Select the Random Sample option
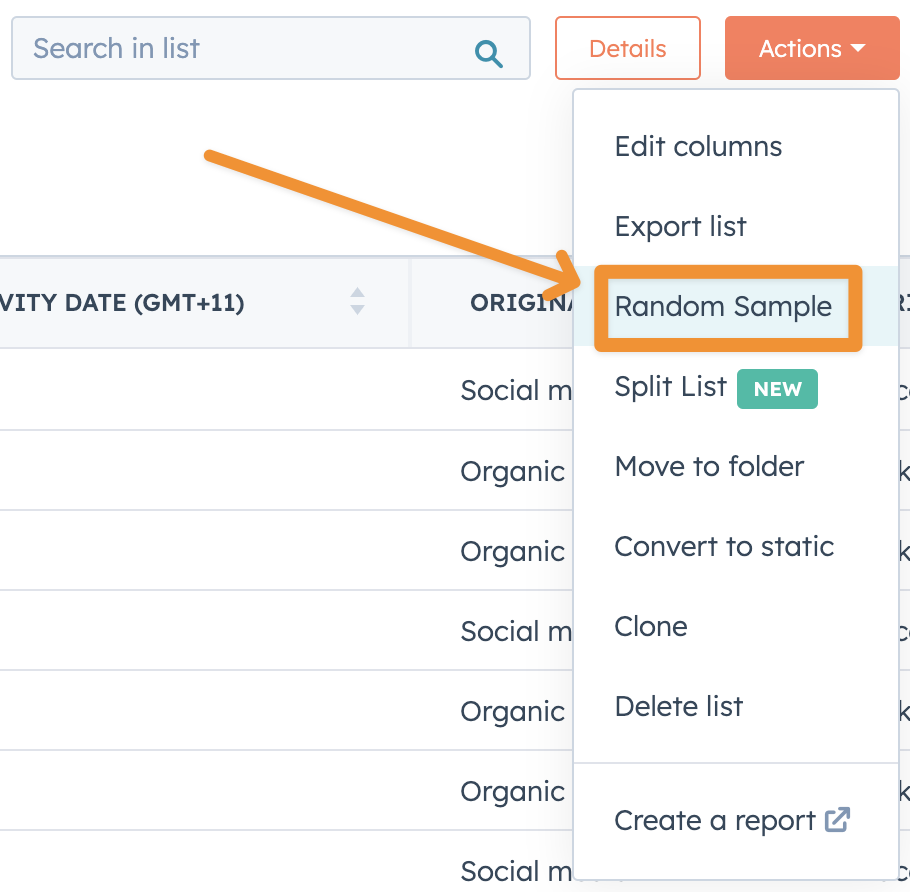The width and height of the screenshot is (910, 892). (725, 307)
